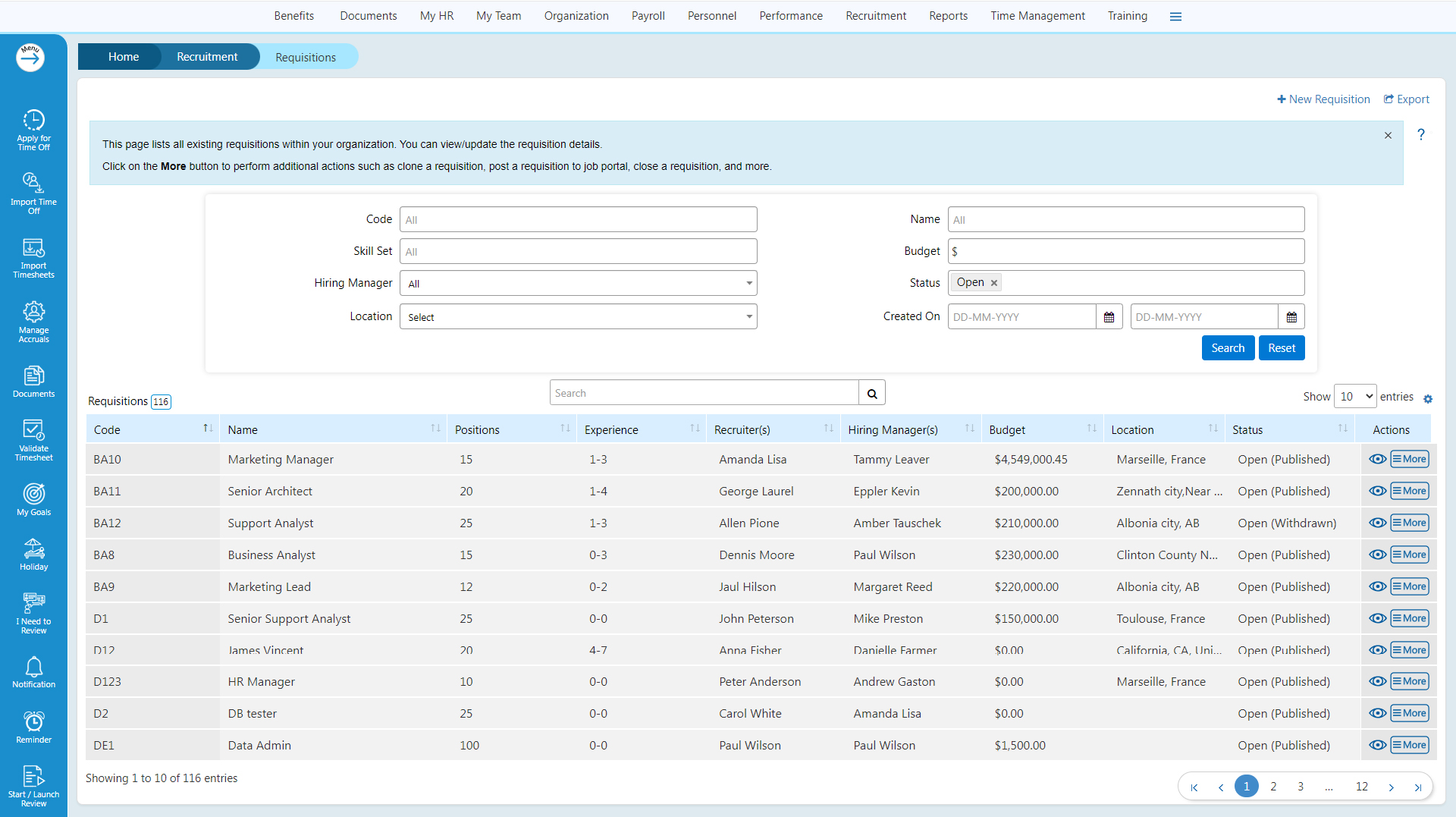Switch to the Recruitment breadcrumb tab
This screenshot has height=817, width=1456.
point(206,57)
